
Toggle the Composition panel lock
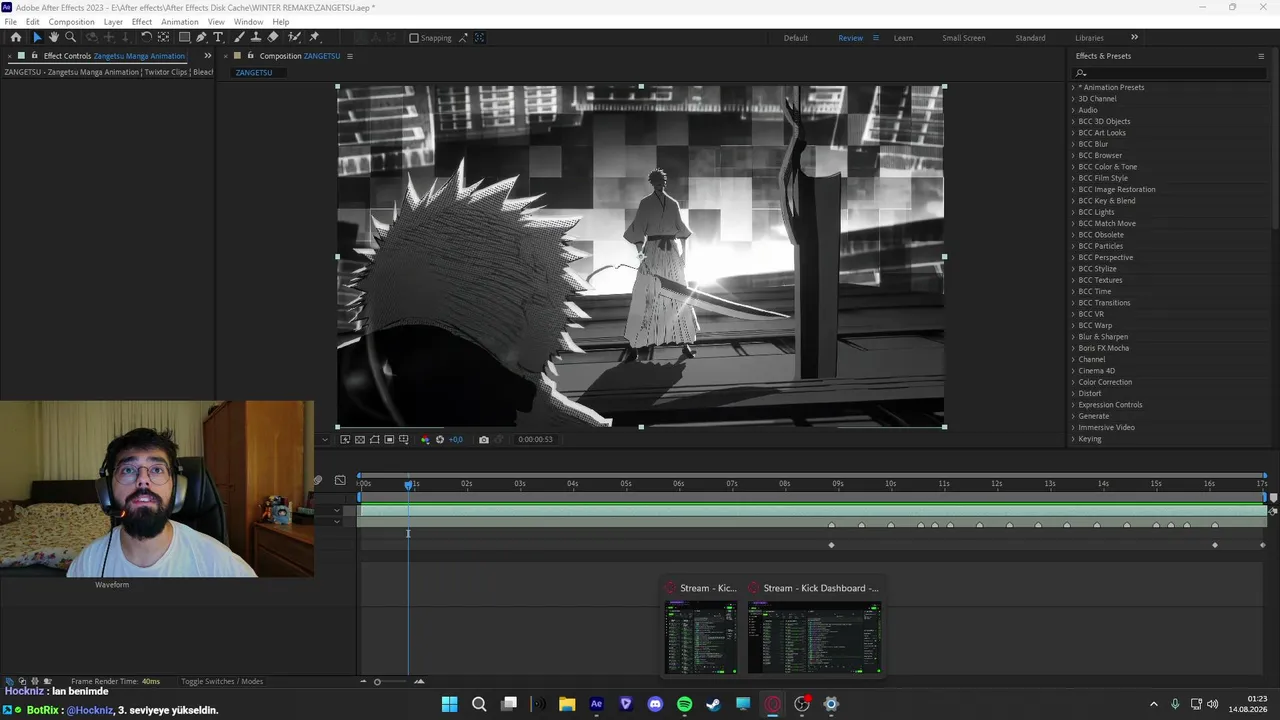pyautogui.click(x=251, y=56)
